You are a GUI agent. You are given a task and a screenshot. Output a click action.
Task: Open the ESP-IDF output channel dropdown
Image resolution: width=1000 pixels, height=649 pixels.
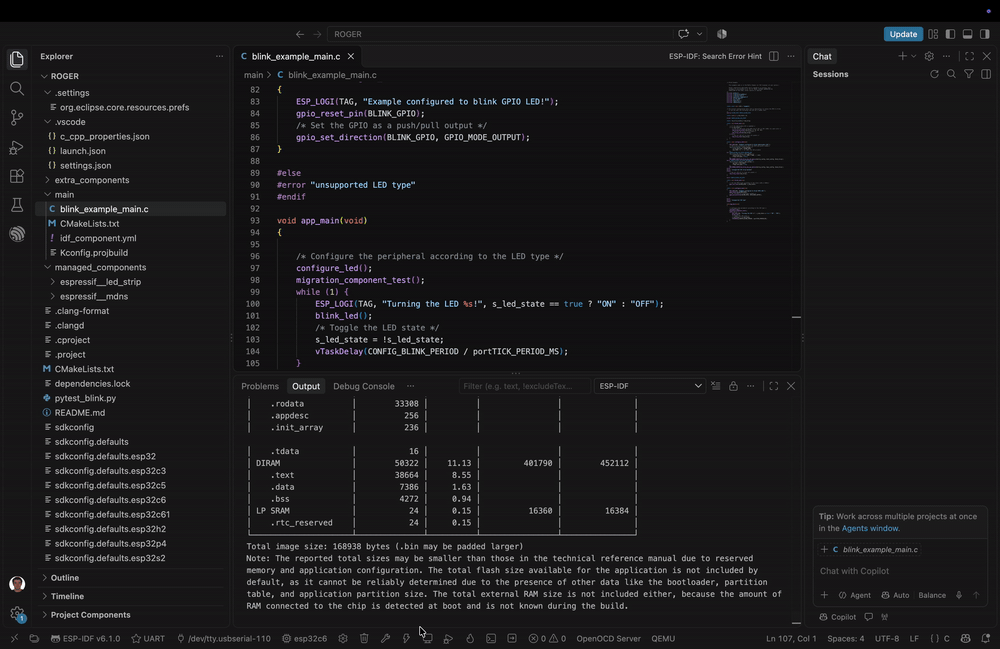pyautogui.click(x=649, y=386)
